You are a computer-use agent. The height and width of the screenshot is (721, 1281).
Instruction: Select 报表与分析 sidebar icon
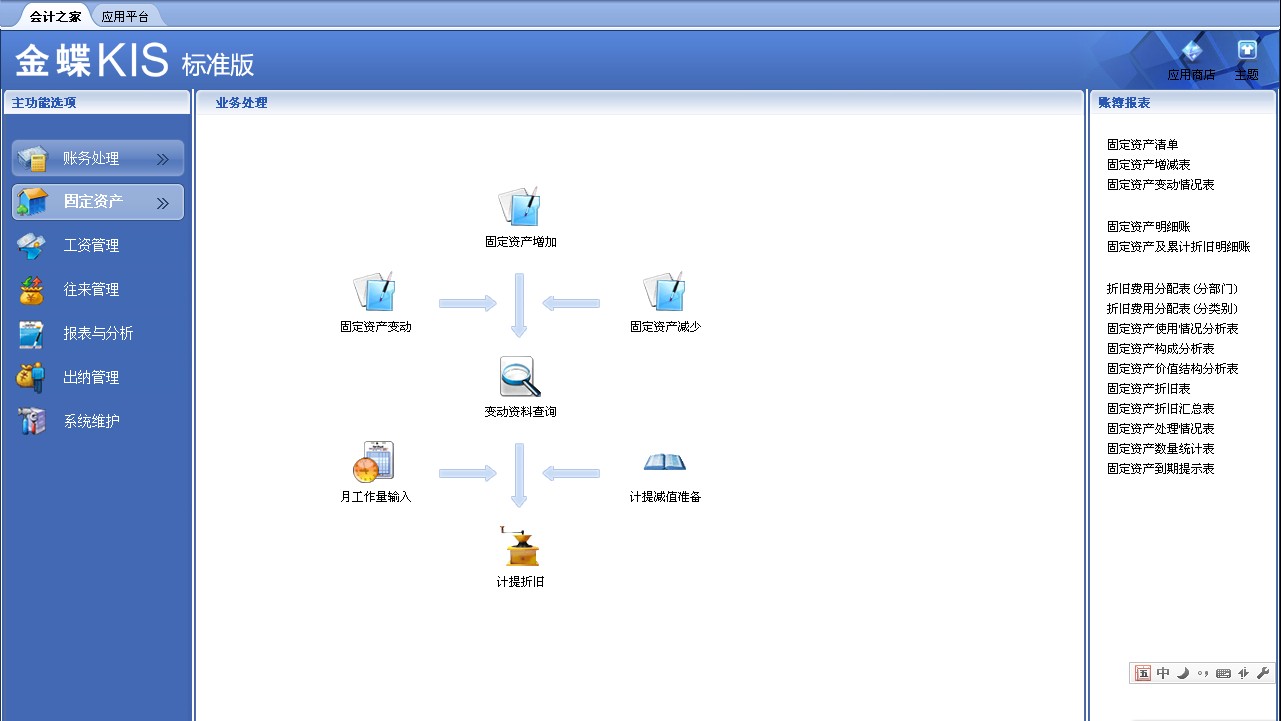[31, 334]
